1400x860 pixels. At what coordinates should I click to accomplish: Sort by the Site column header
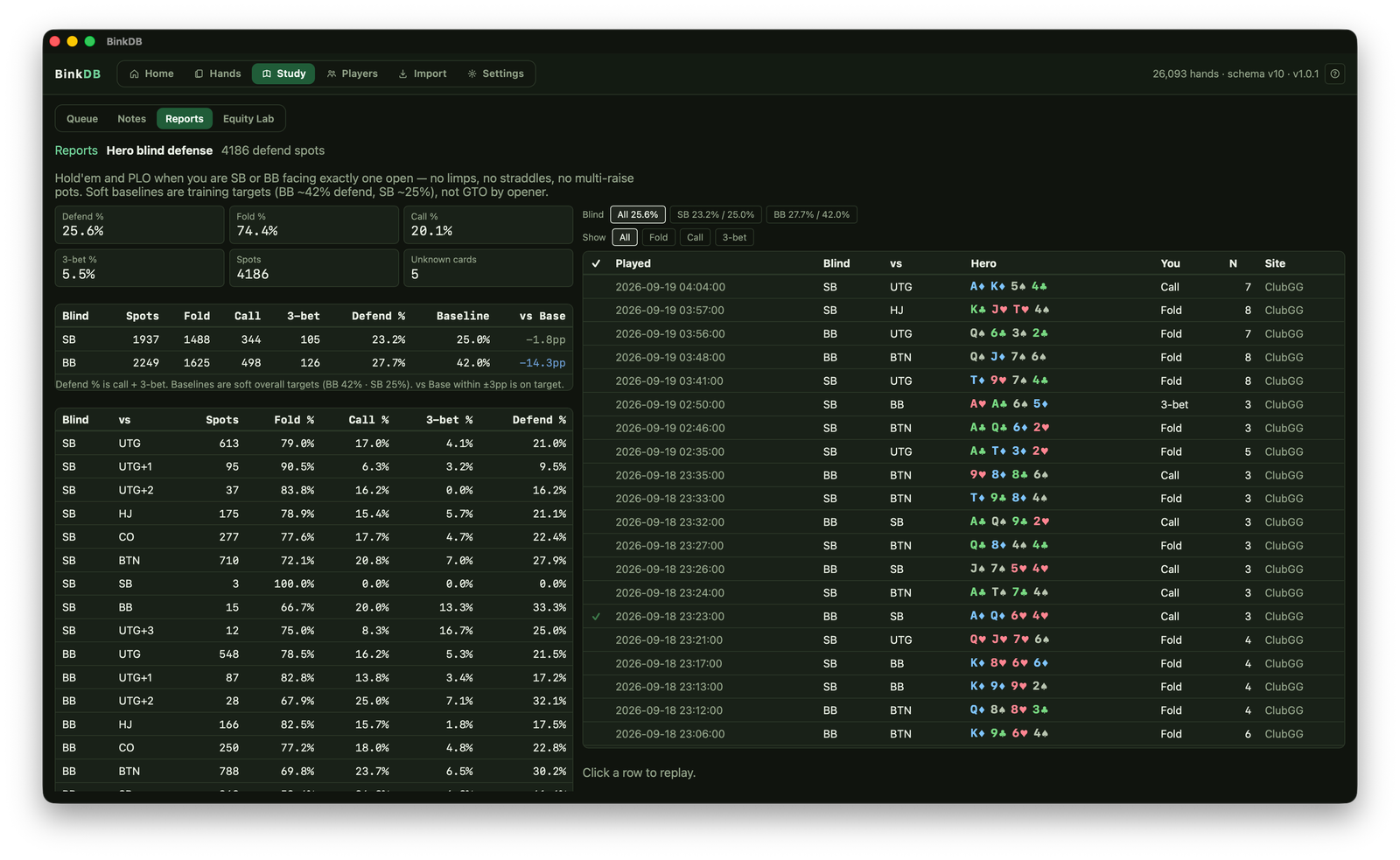click(1275, 263)
